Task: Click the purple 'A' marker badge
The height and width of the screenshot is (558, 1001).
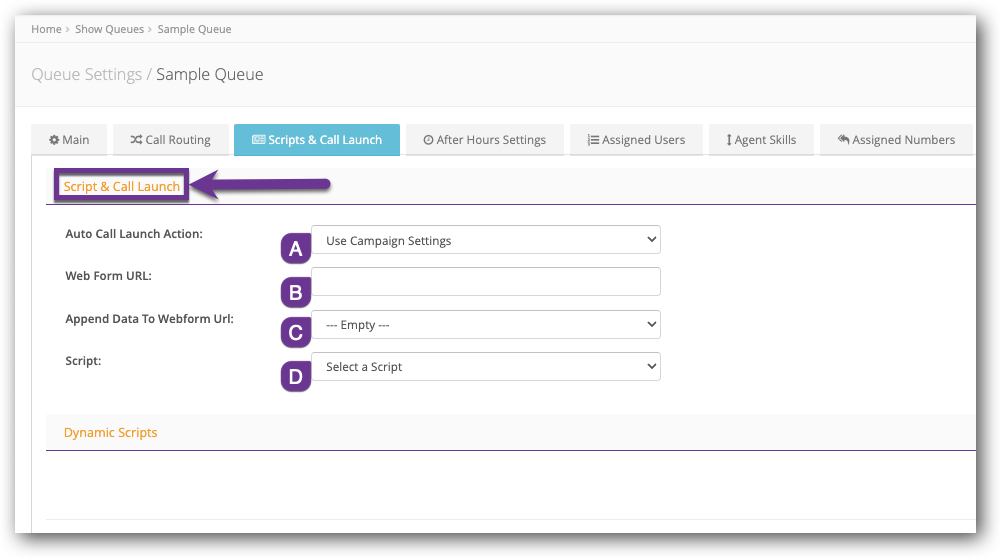Action: [x=295, y=249]
